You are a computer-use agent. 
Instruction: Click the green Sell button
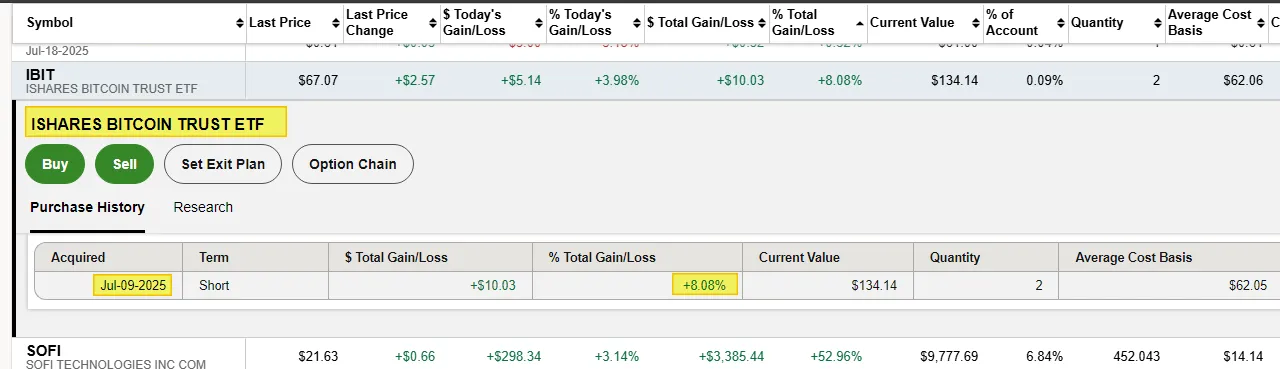pyautogui.click(x=124, y=164)
